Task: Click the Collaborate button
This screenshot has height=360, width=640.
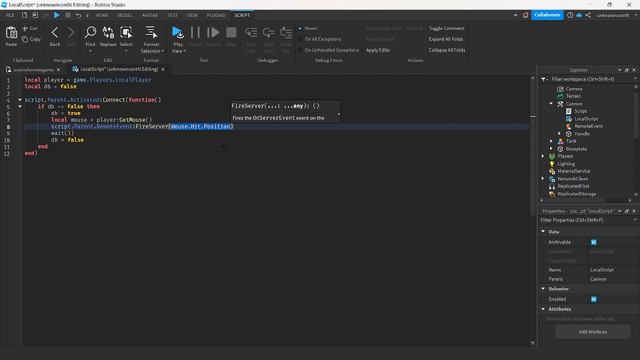Action: (x=547, y=15)
